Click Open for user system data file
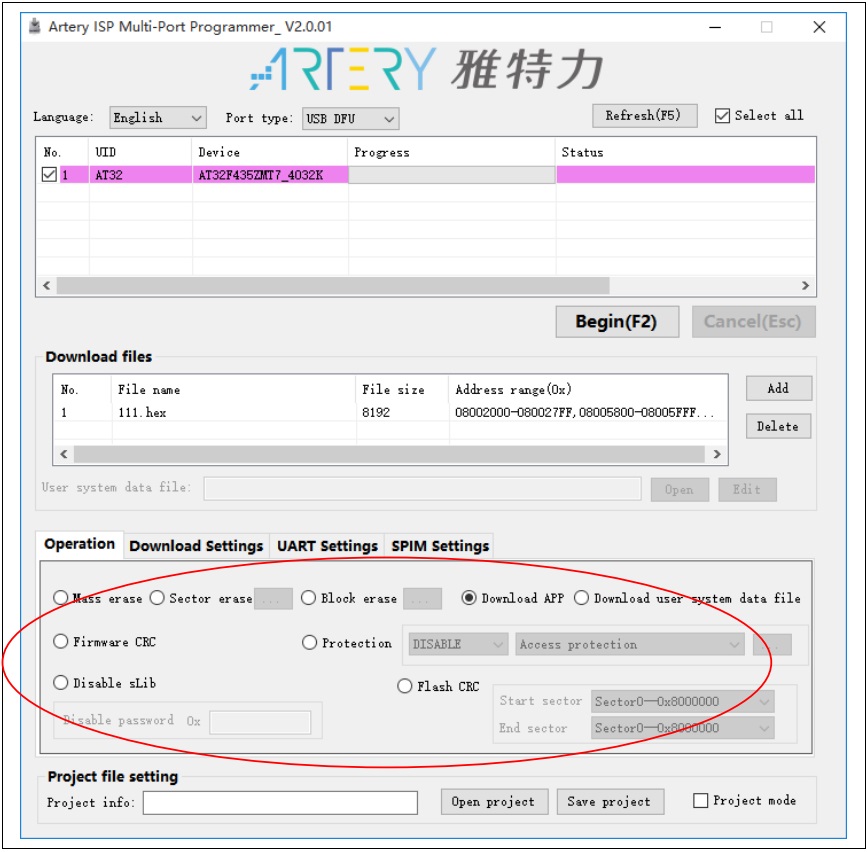This screenshot has height=852, width=868. pos(679,489)
